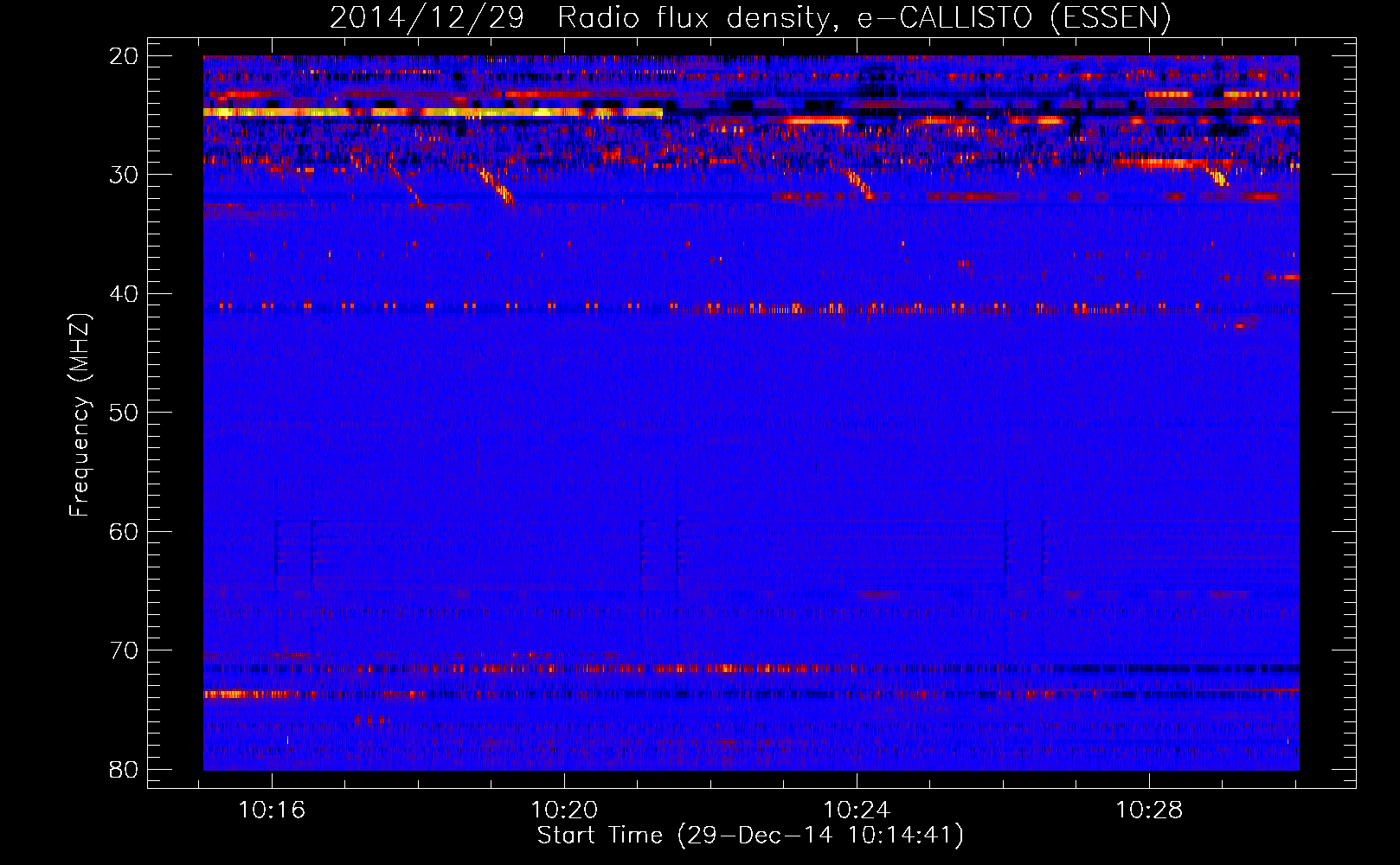This screenshot has height=865, width=1400.
Task: Click the bright yellow emission band near 25 MHz
Action: tap(433, 112)
